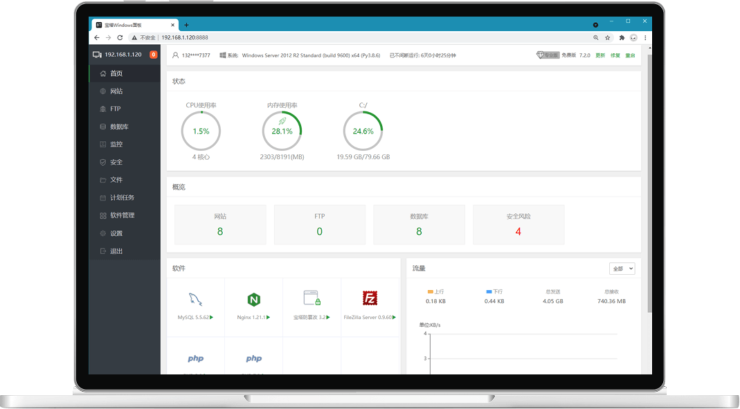Screen dimensions: 740x409
Task: Click the 总发送 value 4.05 GB
Action: pyautogui.click(x=553, y=301)
